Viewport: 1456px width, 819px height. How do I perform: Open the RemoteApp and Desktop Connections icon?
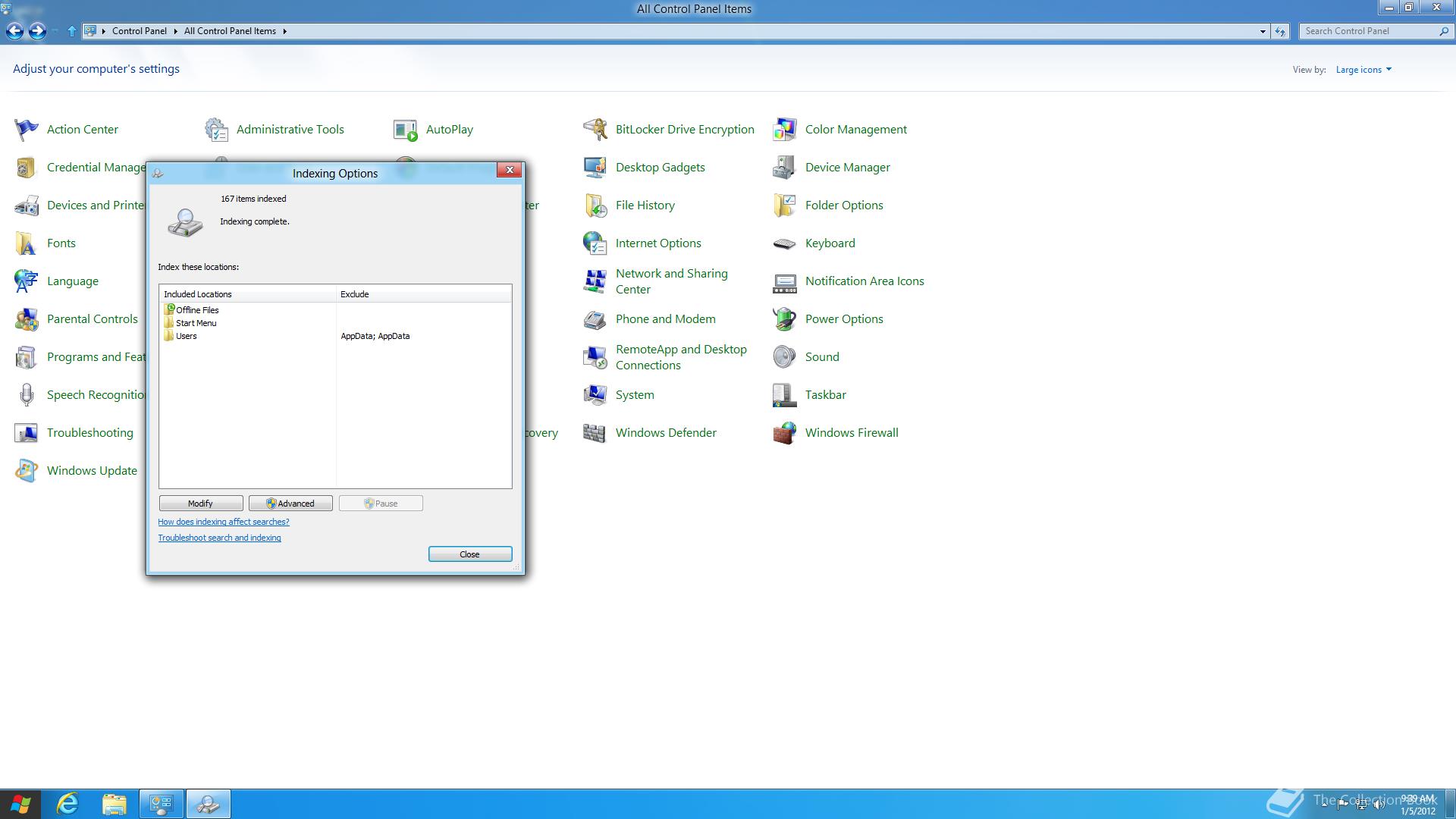(595, 357)
